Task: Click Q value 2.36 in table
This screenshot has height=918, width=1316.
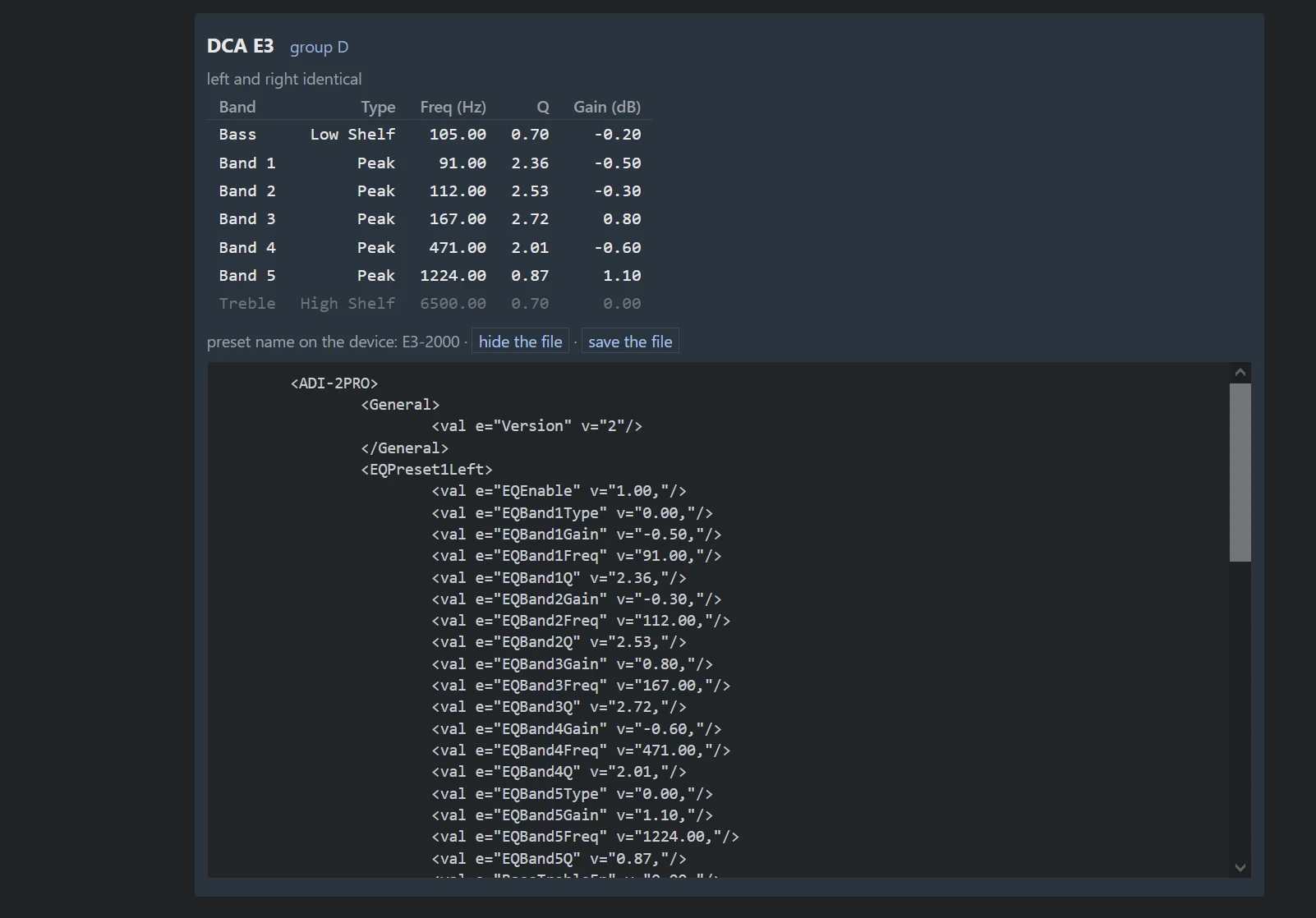Action: tap(530, 163)
